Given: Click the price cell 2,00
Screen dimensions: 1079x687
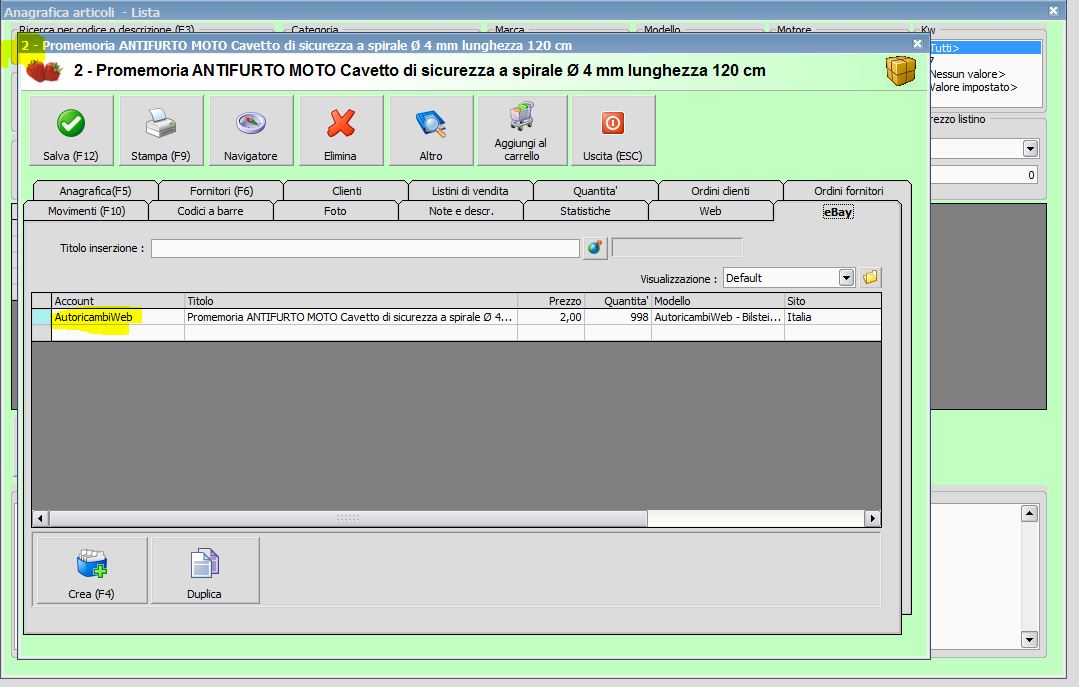Looking at the screenshot, I should coord(551,317).
